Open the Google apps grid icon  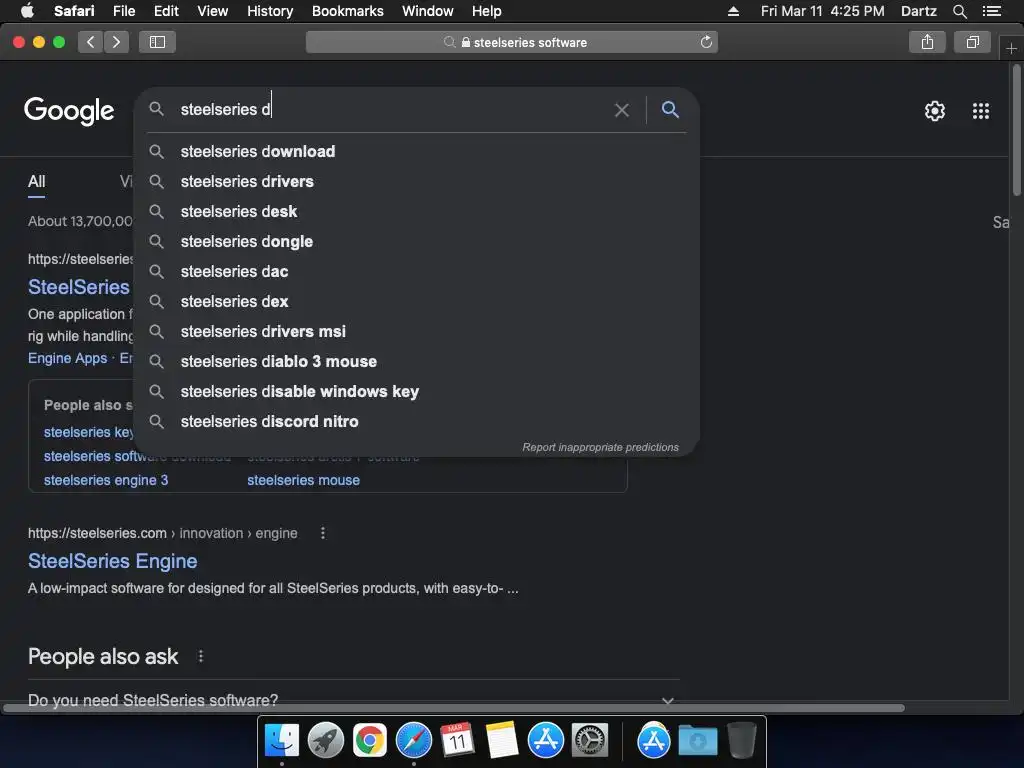coord(981,111)
